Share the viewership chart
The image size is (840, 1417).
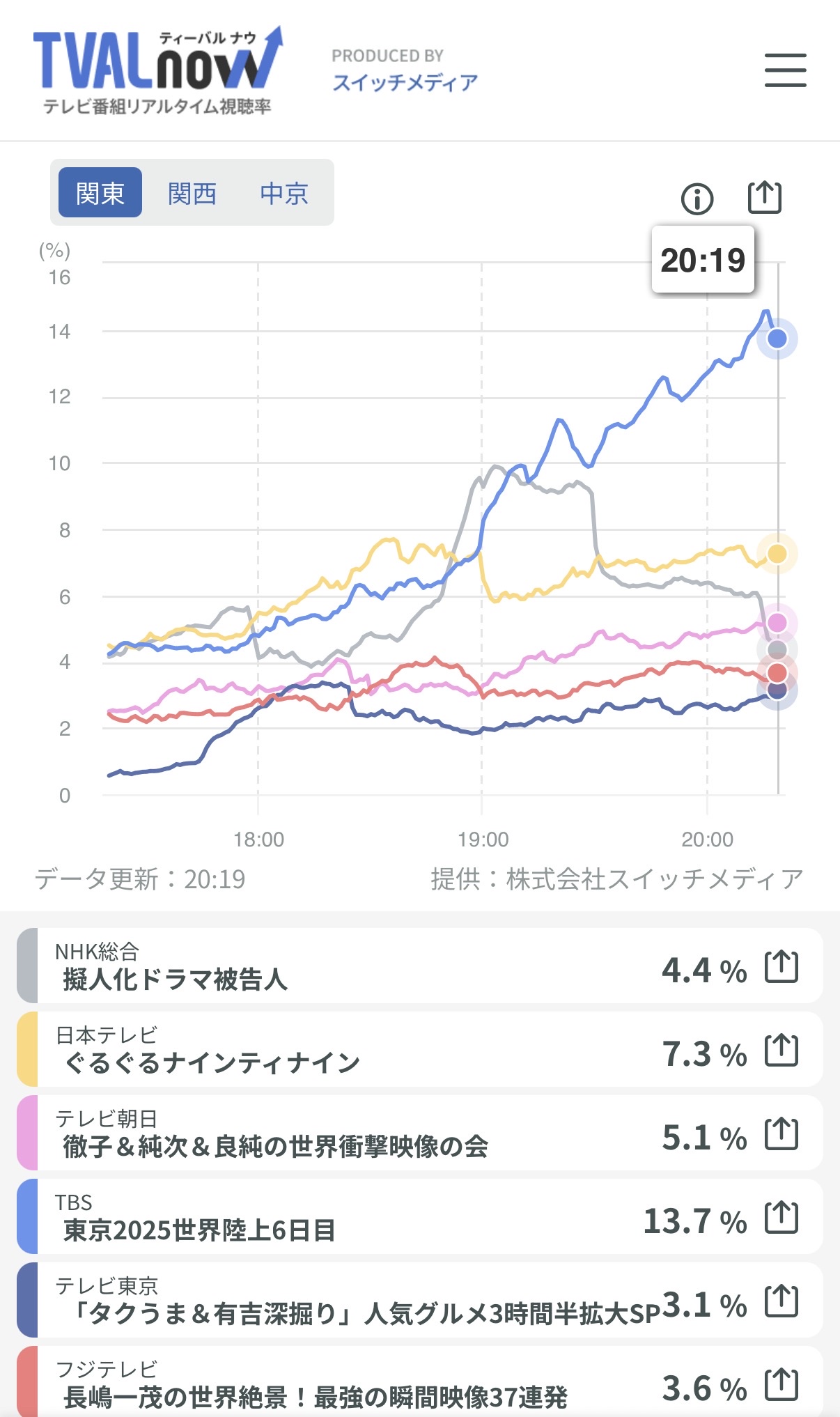764,198
